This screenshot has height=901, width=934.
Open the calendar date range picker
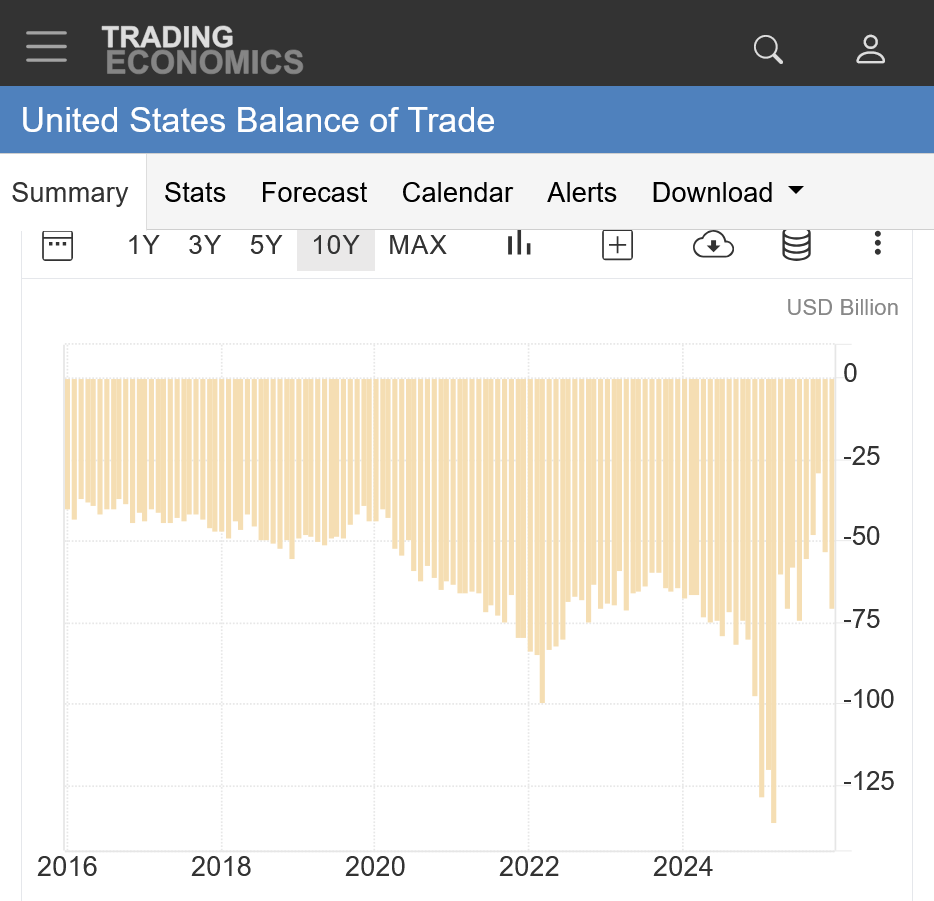click(58, 245)
